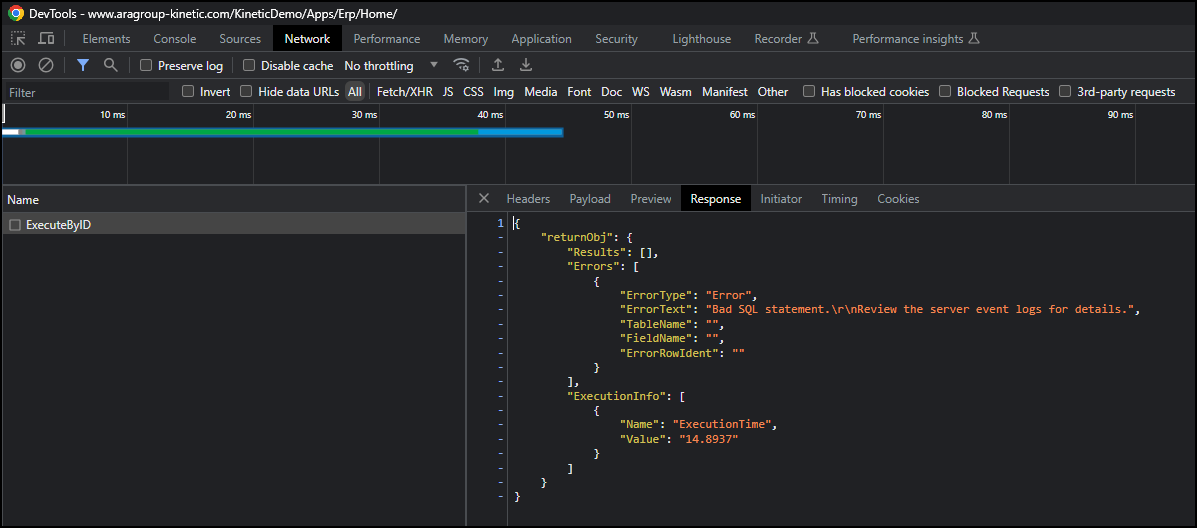This screenshot has width=1197, height=528.
Task: Check the Disable cache checkbox
Action: point(250,66)
